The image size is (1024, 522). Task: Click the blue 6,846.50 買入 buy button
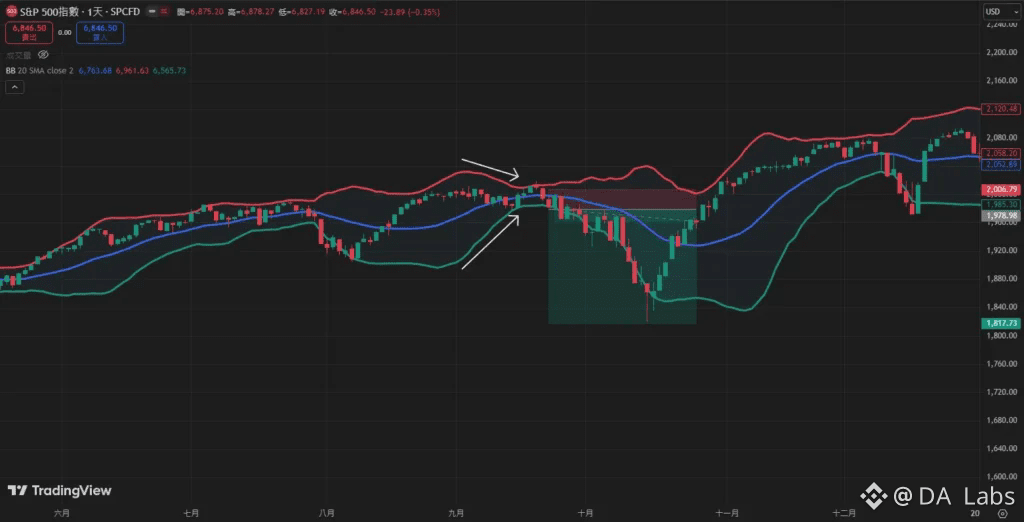pos(101,32)
